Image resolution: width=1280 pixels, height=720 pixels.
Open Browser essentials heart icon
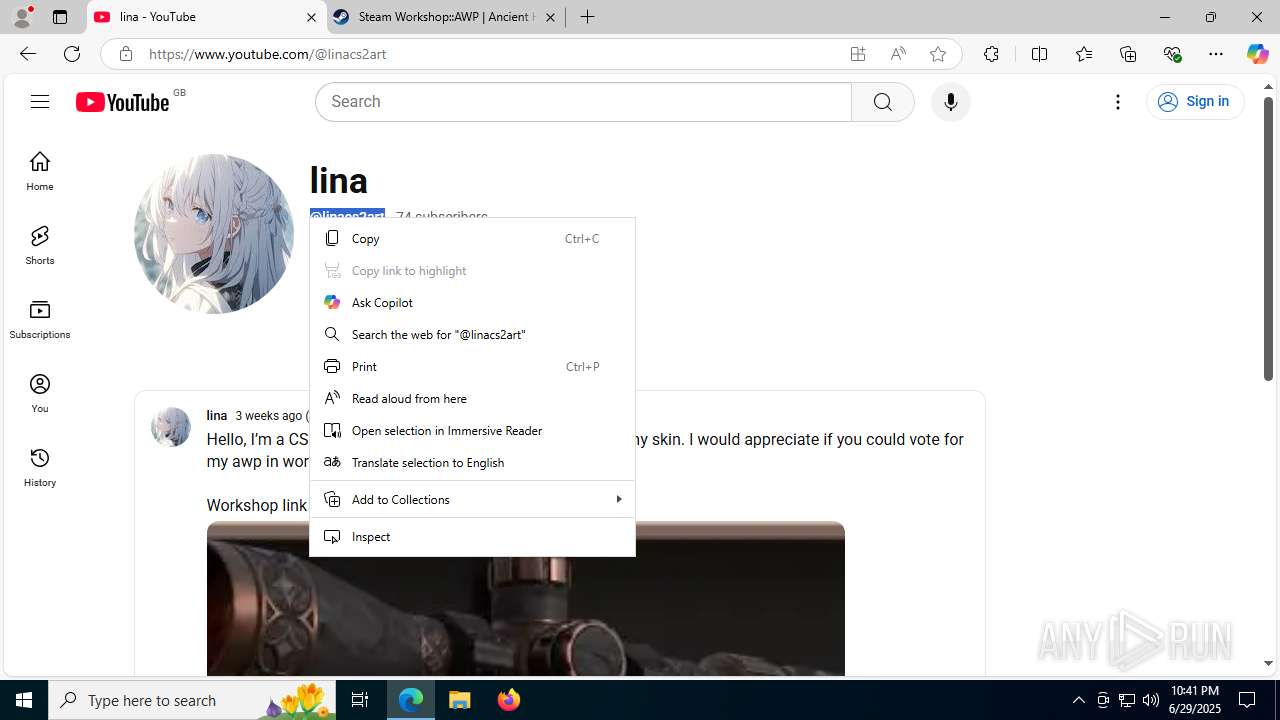(1173, 54)
